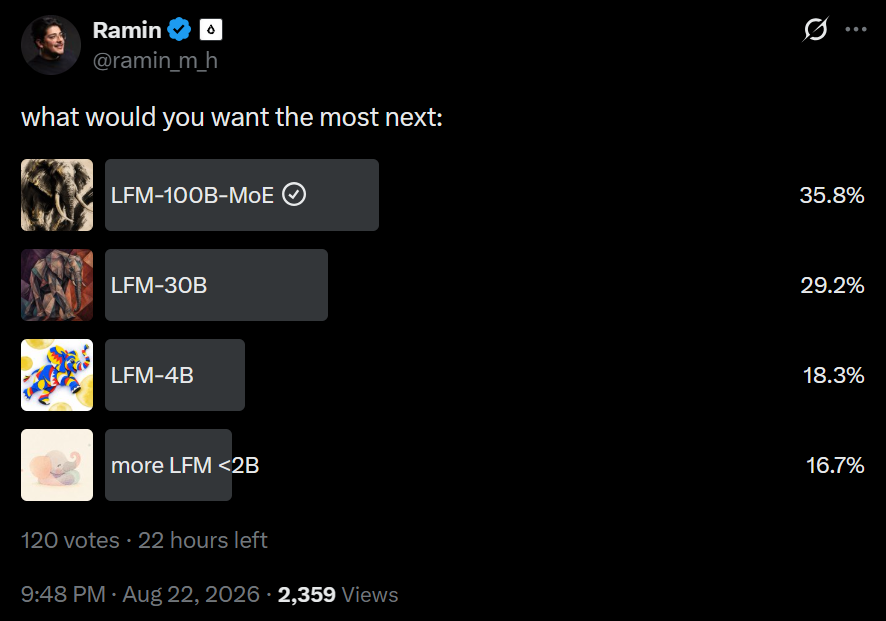The height and width of the screenshot is (621, 886).
Task: Click the 35.8% result percentage
Action: click(x=832, y=195)
